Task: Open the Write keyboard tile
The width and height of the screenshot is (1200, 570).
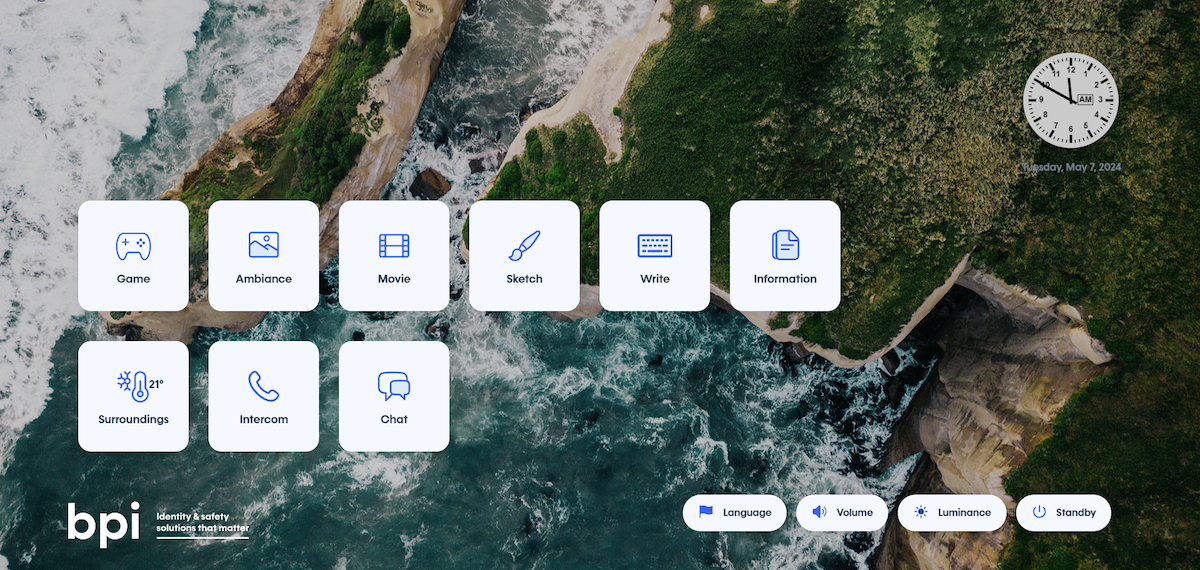Action: pos(655,256)
